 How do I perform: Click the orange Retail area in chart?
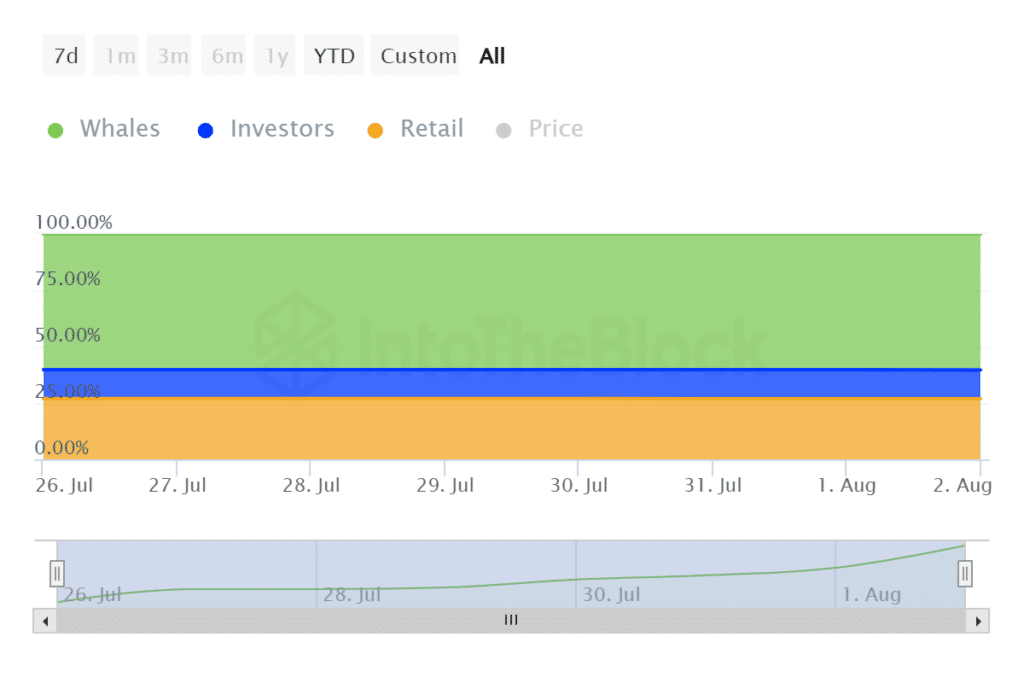511,428
